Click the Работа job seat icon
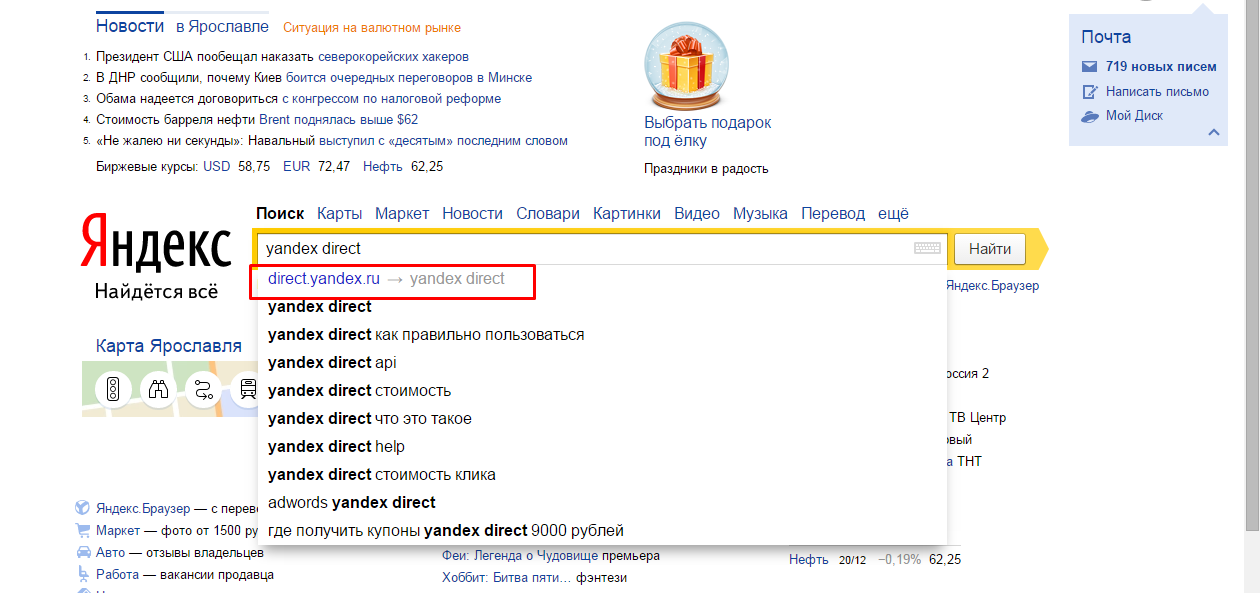Viewport: 1260px width, 593px height. tap(84, 574)
